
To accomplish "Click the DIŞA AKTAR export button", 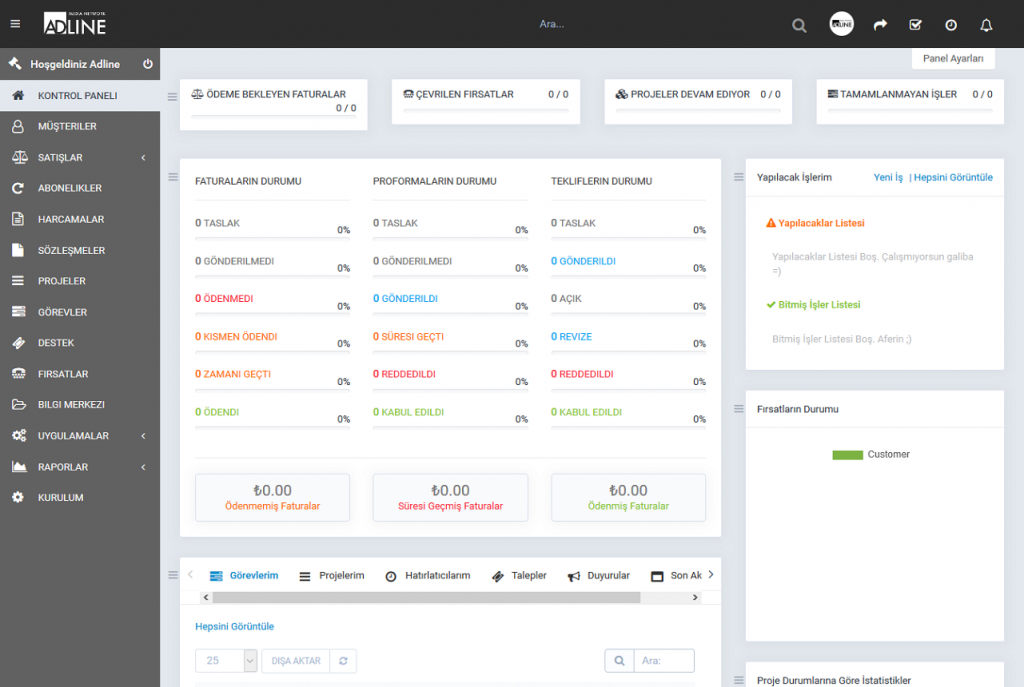I will click(x=296, y=661).
